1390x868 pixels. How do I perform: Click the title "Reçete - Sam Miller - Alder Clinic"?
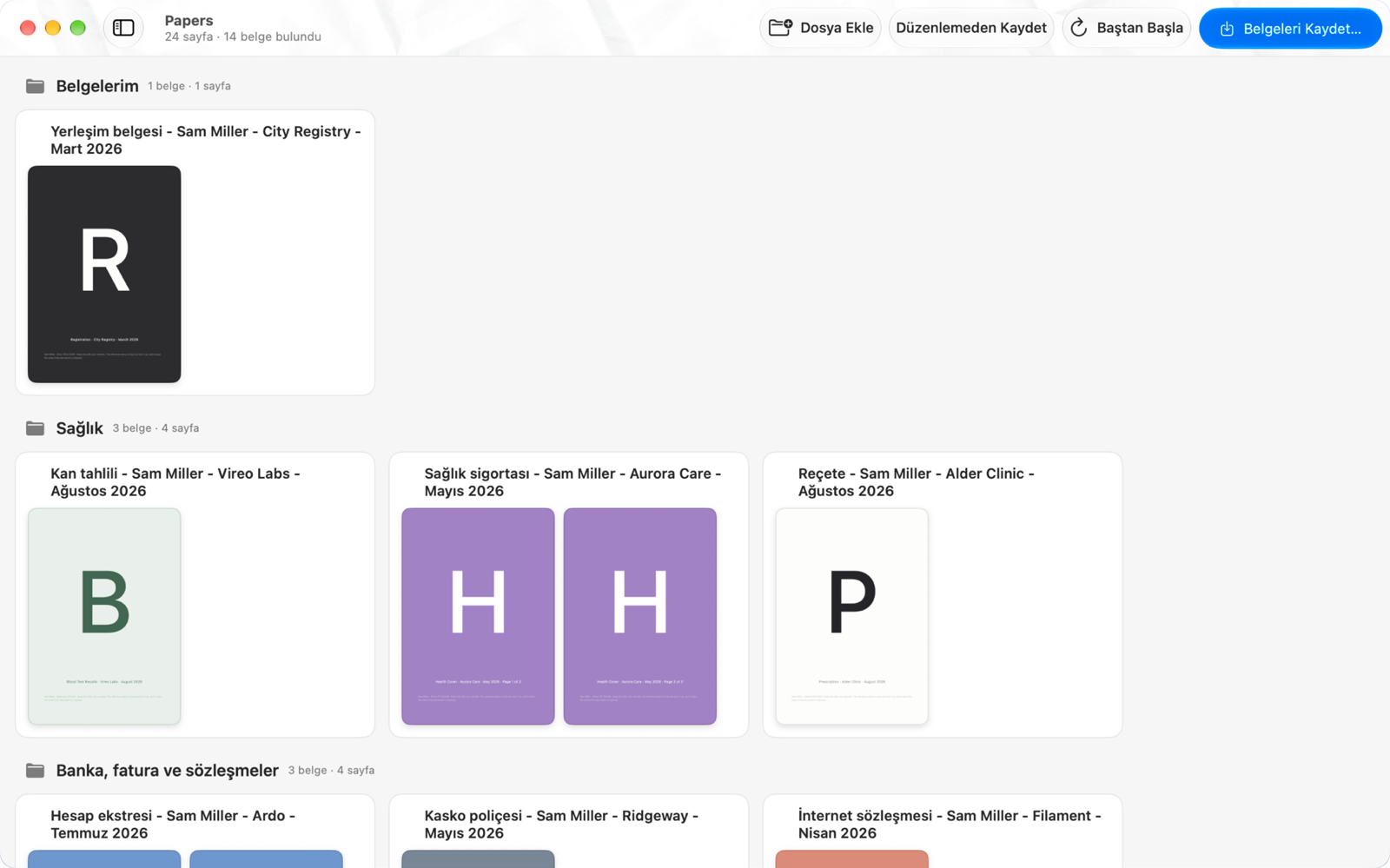917,482
